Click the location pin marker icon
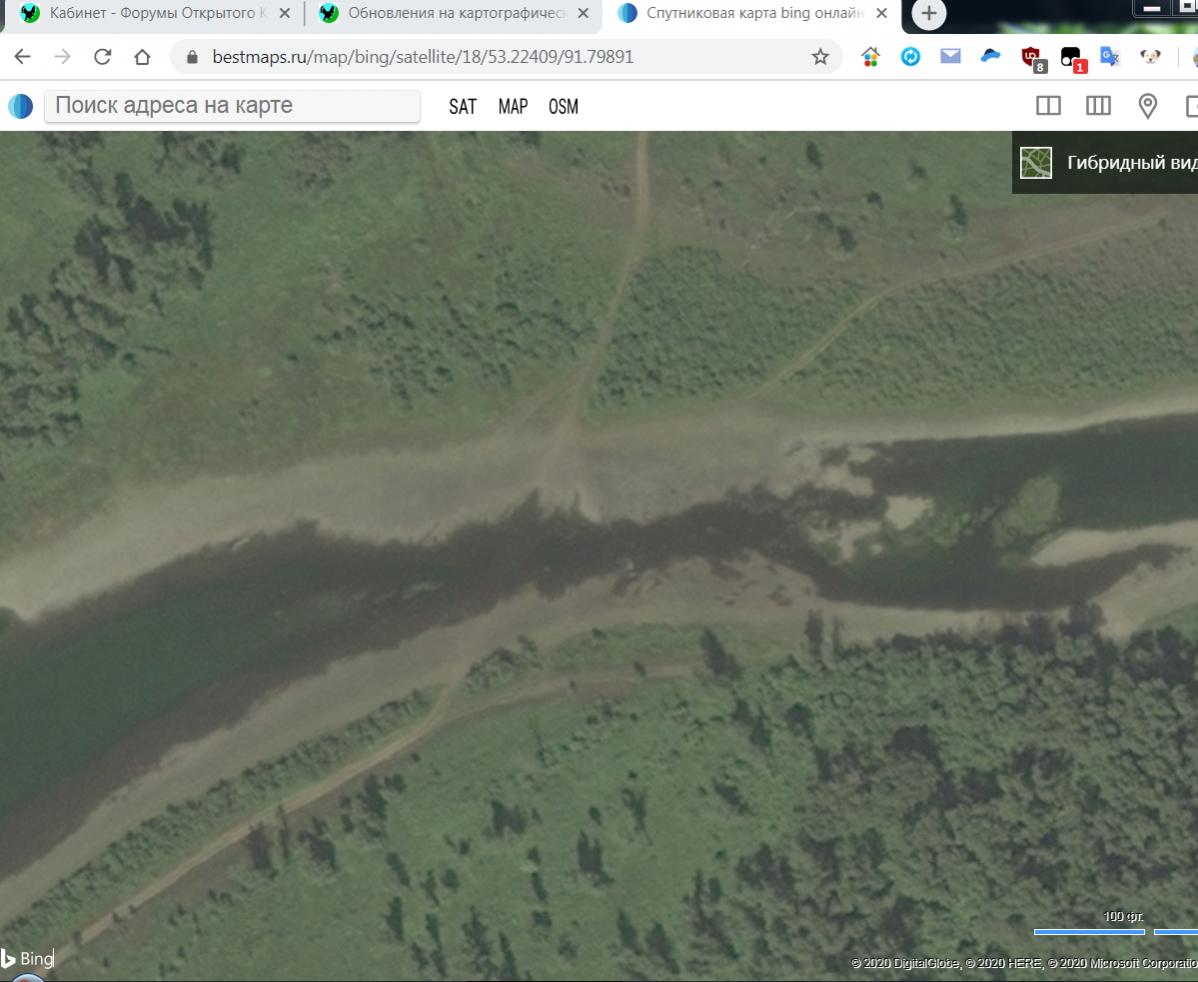 click(x=1148, y=106)
